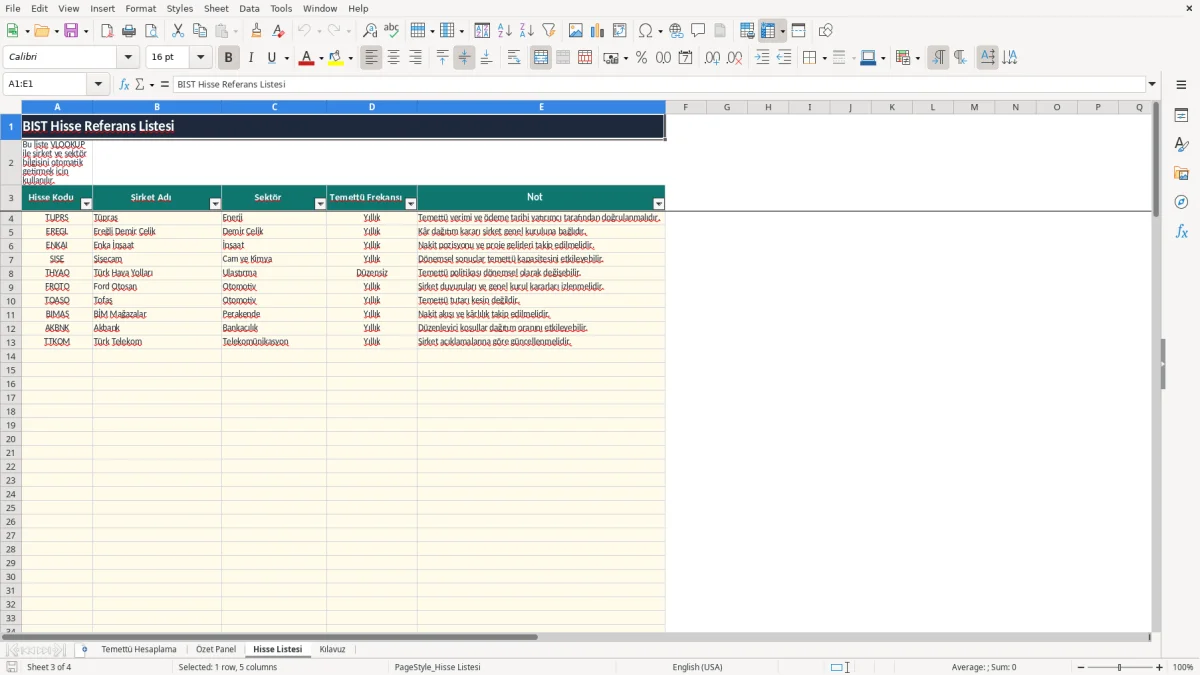This screenshot has width=1200, height=675.
Task: Open the Format menu
Action: click(141, 8)
